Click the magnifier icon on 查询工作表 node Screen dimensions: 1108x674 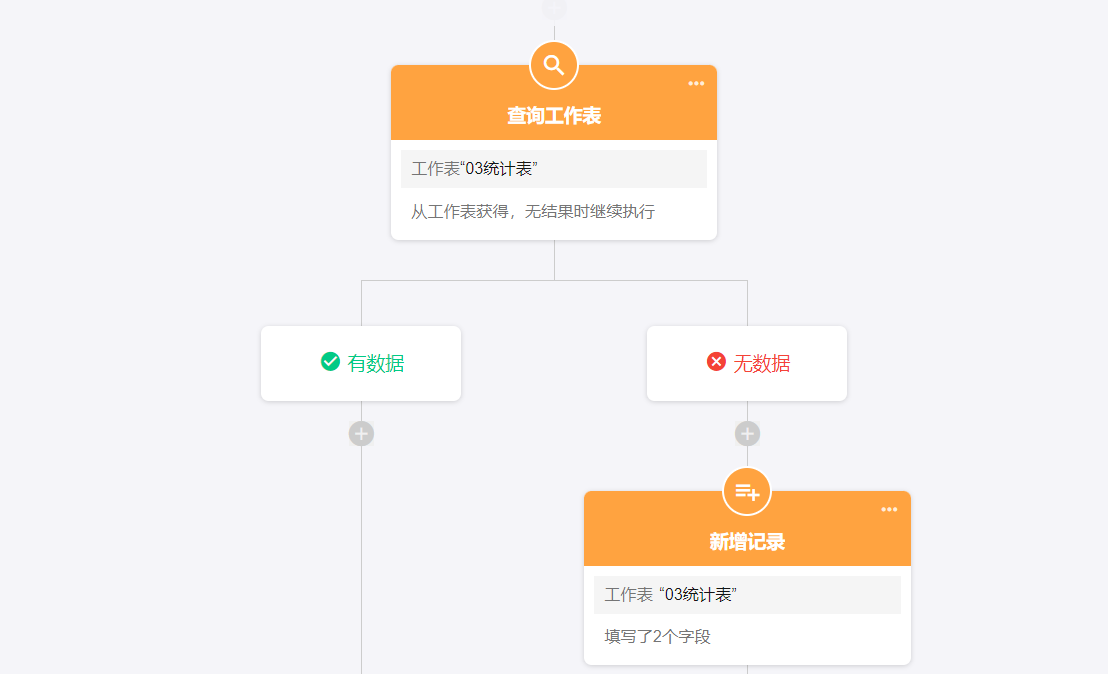[553, 64]
